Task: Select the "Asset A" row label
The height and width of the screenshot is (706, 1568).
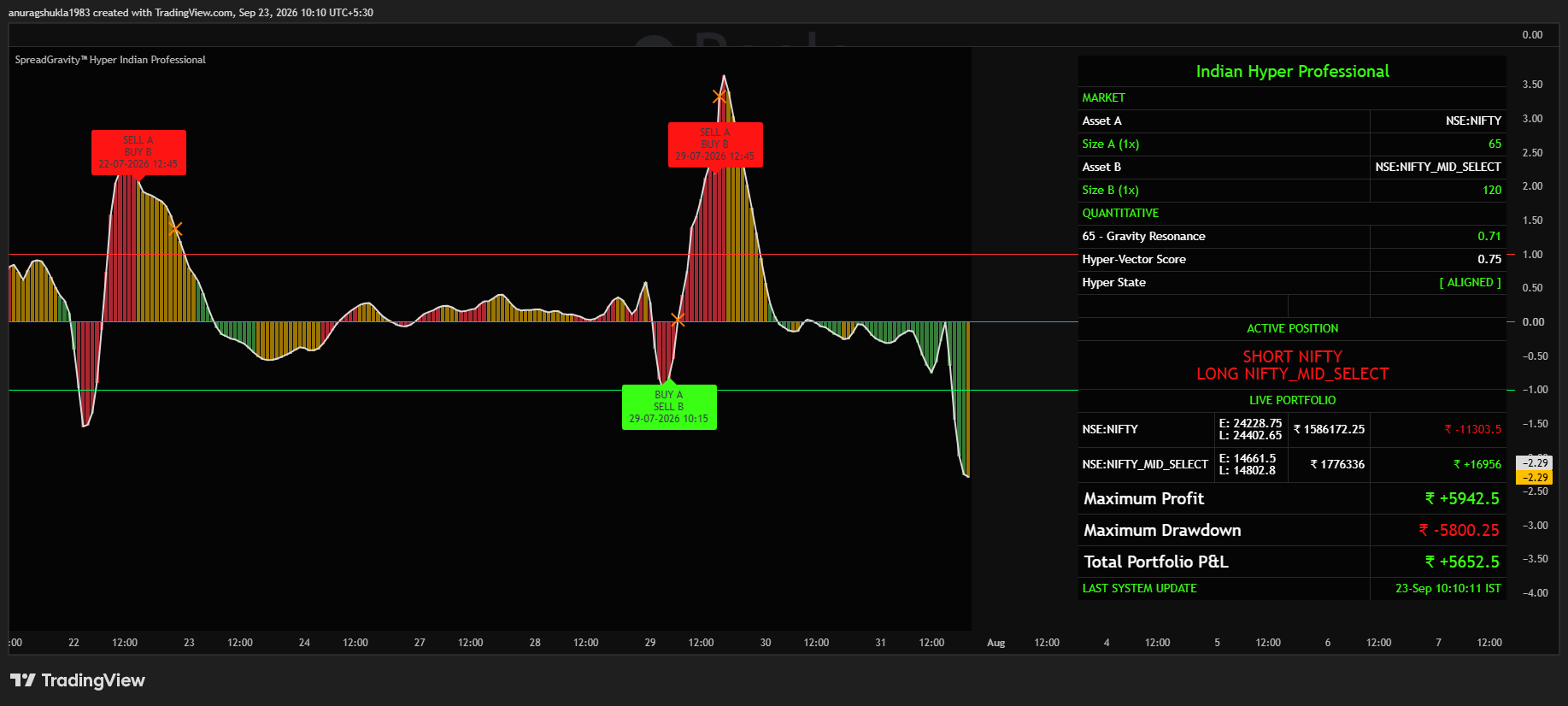Action: (x=1101, y=121)
